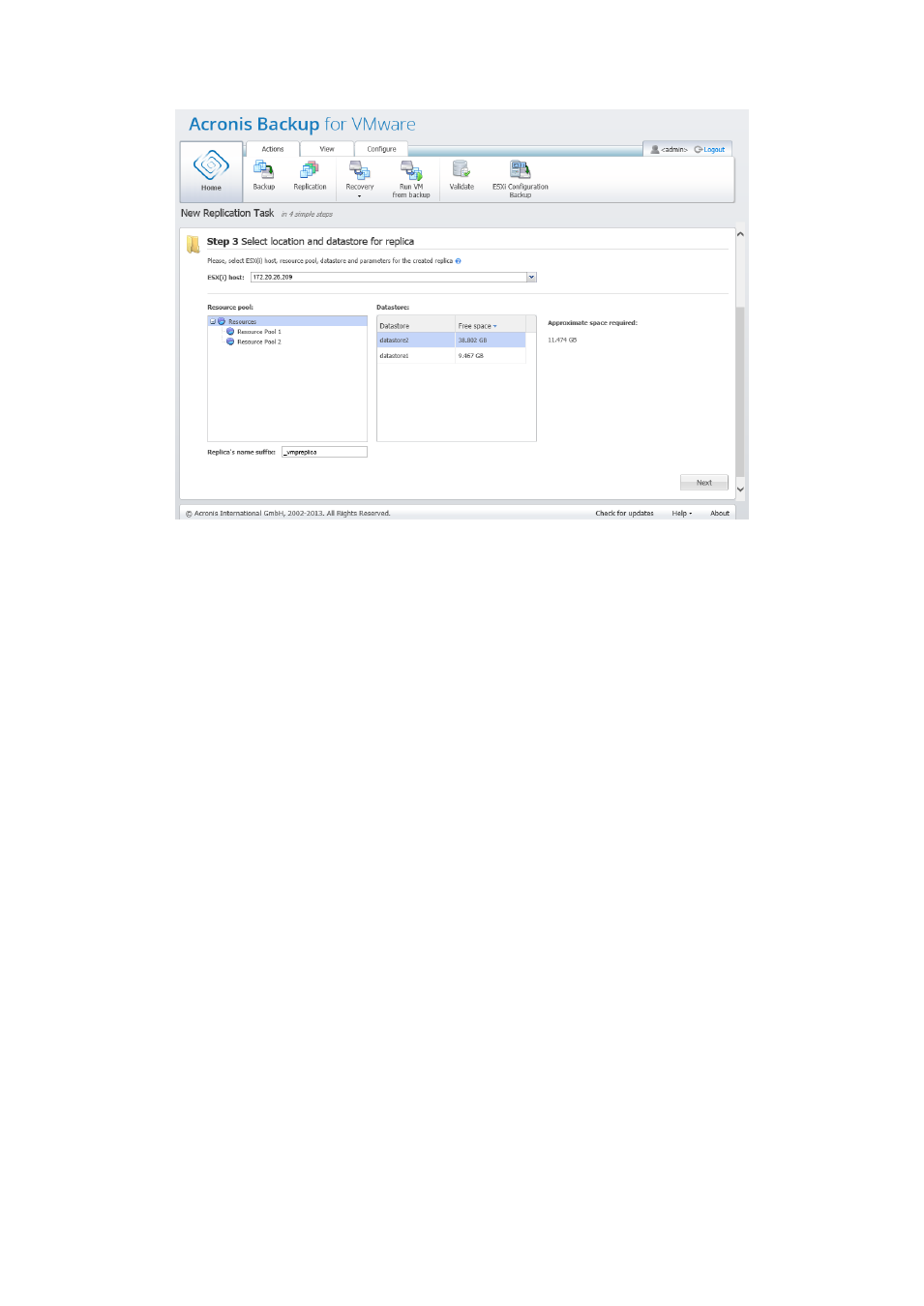The width and height of the screenshot is (924, 1306).
Task: Switch to the View tab
Action: pyautogui.click(x=327, y=149)
